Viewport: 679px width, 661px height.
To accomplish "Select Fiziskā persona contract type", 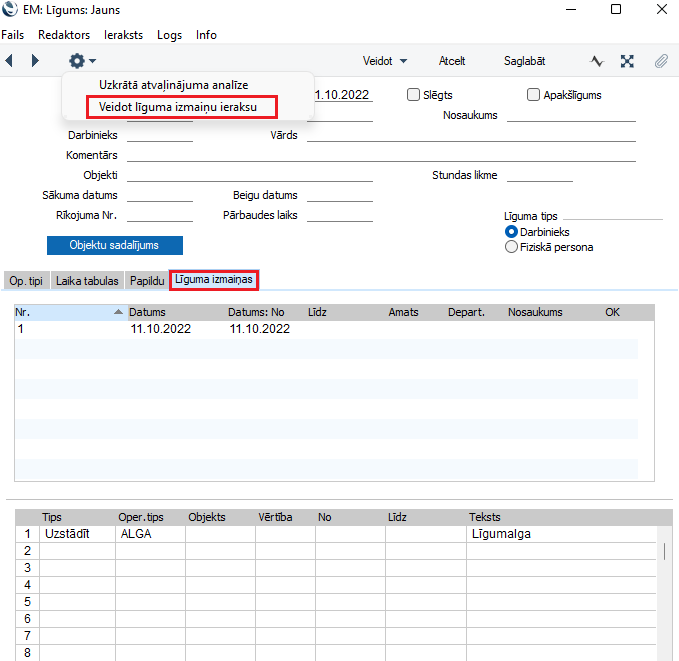I will point(512,246).
